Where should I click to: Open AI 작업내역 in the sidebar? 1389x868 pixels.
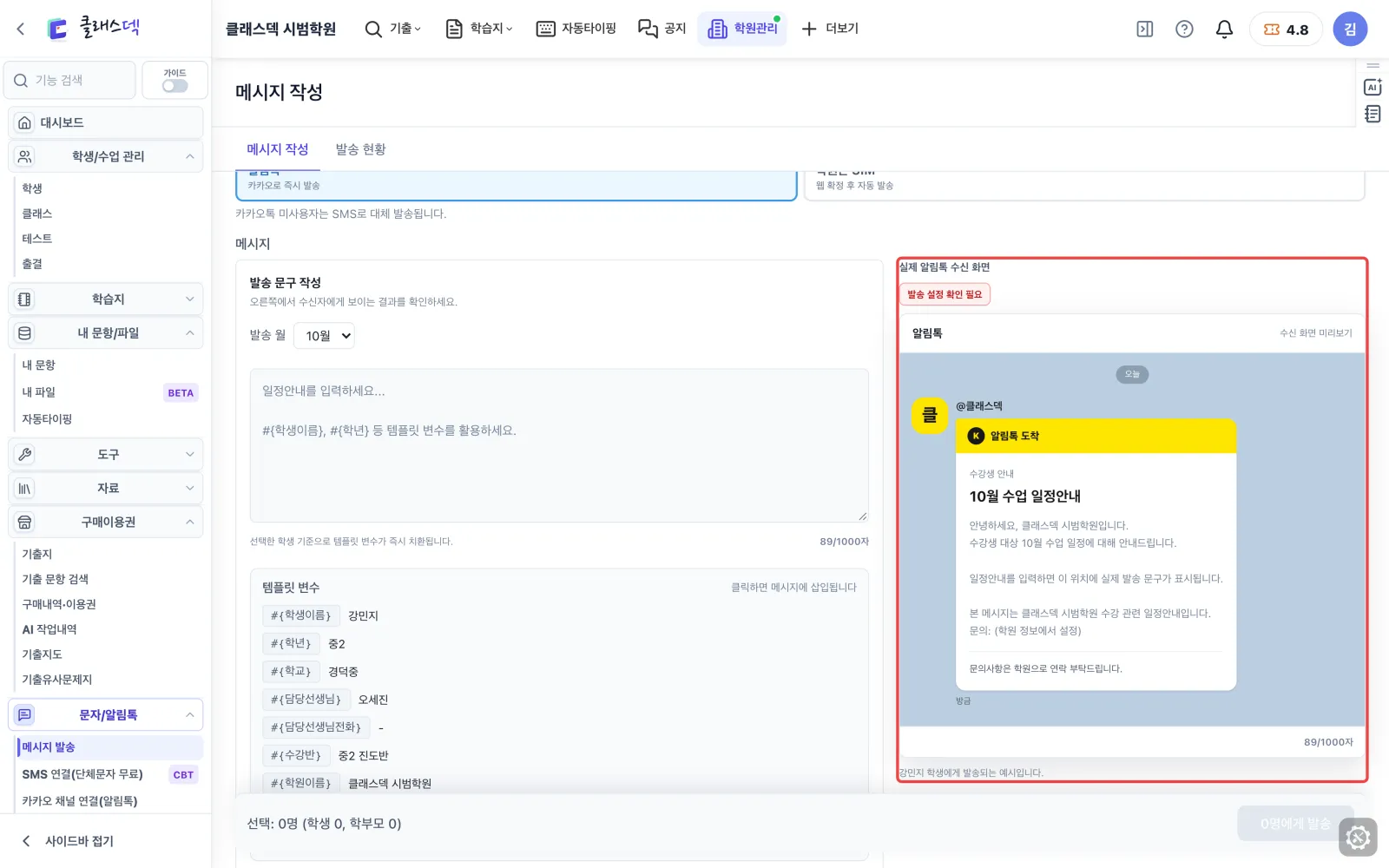(x=49, y=629)
